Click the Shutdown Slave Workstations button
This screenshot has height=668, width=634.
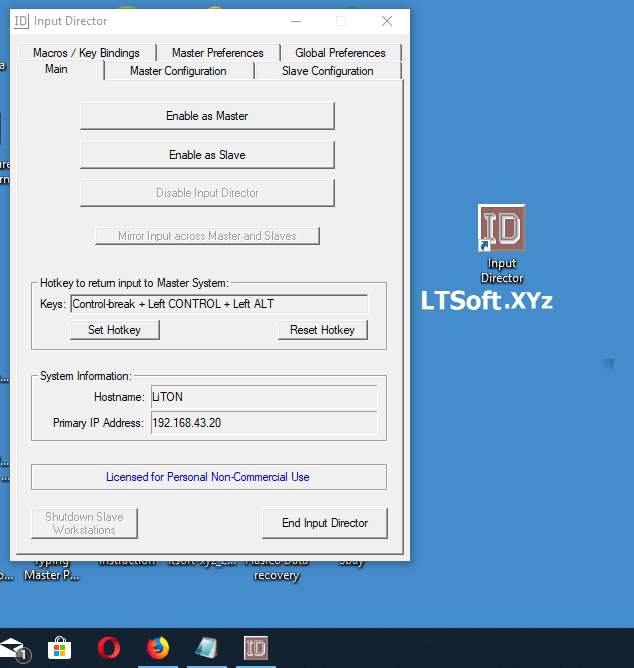point(84,523)
